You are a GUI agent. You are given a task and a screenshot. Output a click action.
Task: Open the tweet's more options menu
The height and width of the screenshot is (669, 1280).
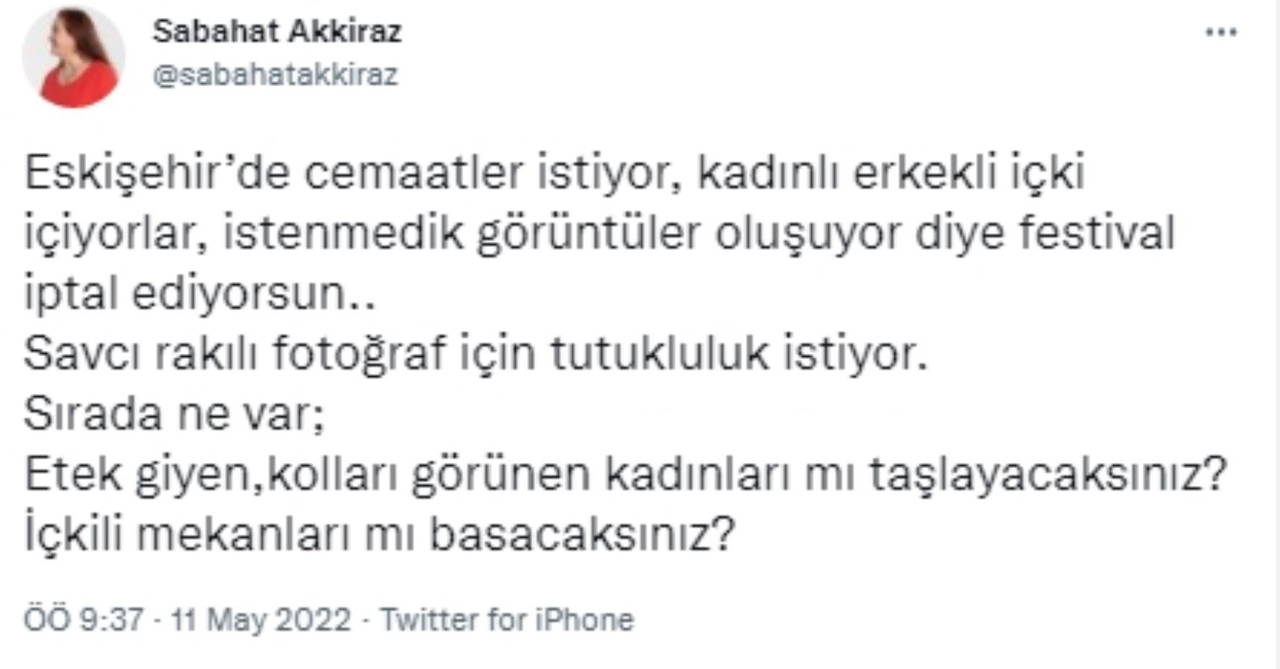(x=1221, y=33)
